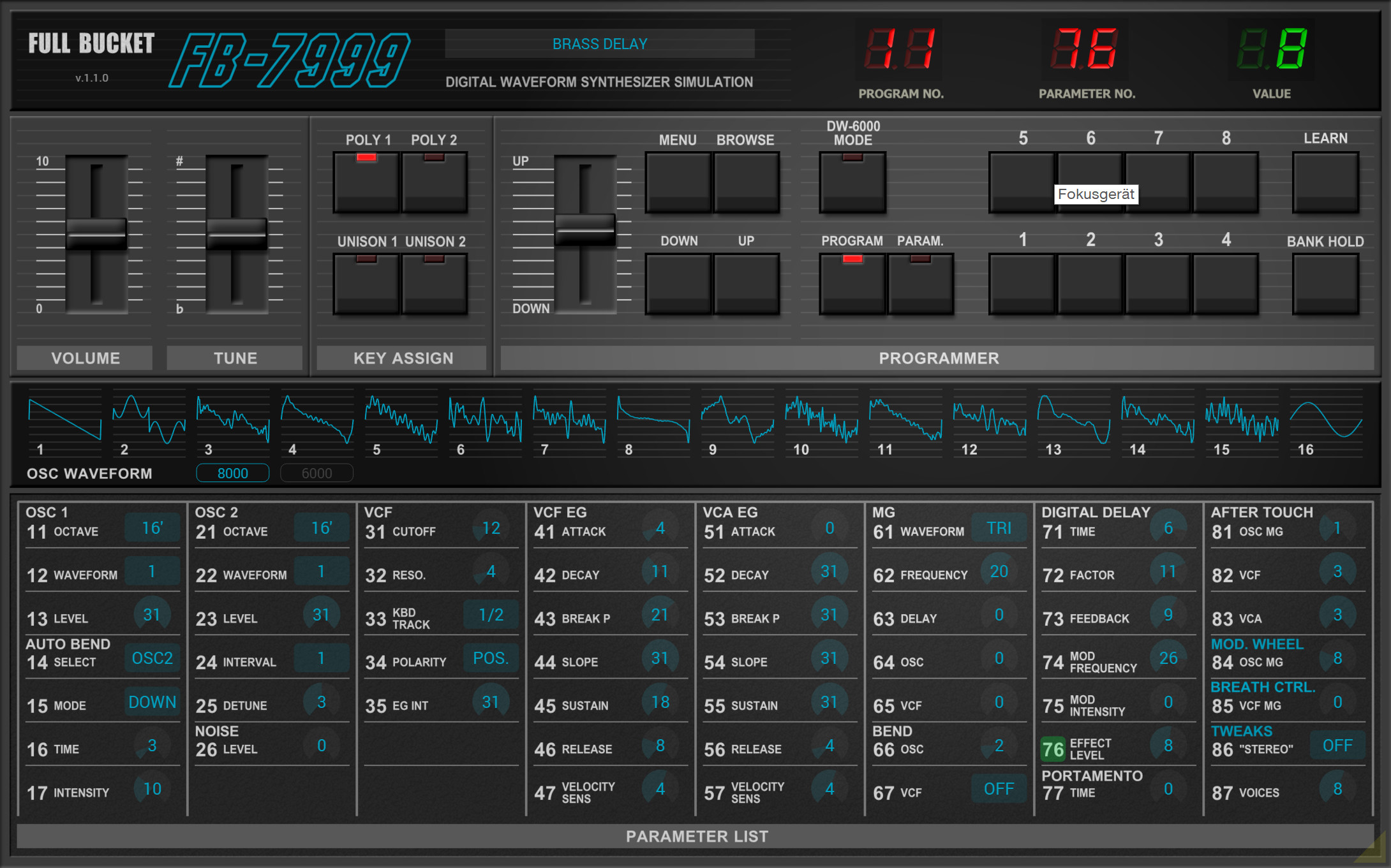The image size is (1391, 868).
Task: Choose waveform thumbnail number 3
Action: pyautogui.click(x=233, y=419)
